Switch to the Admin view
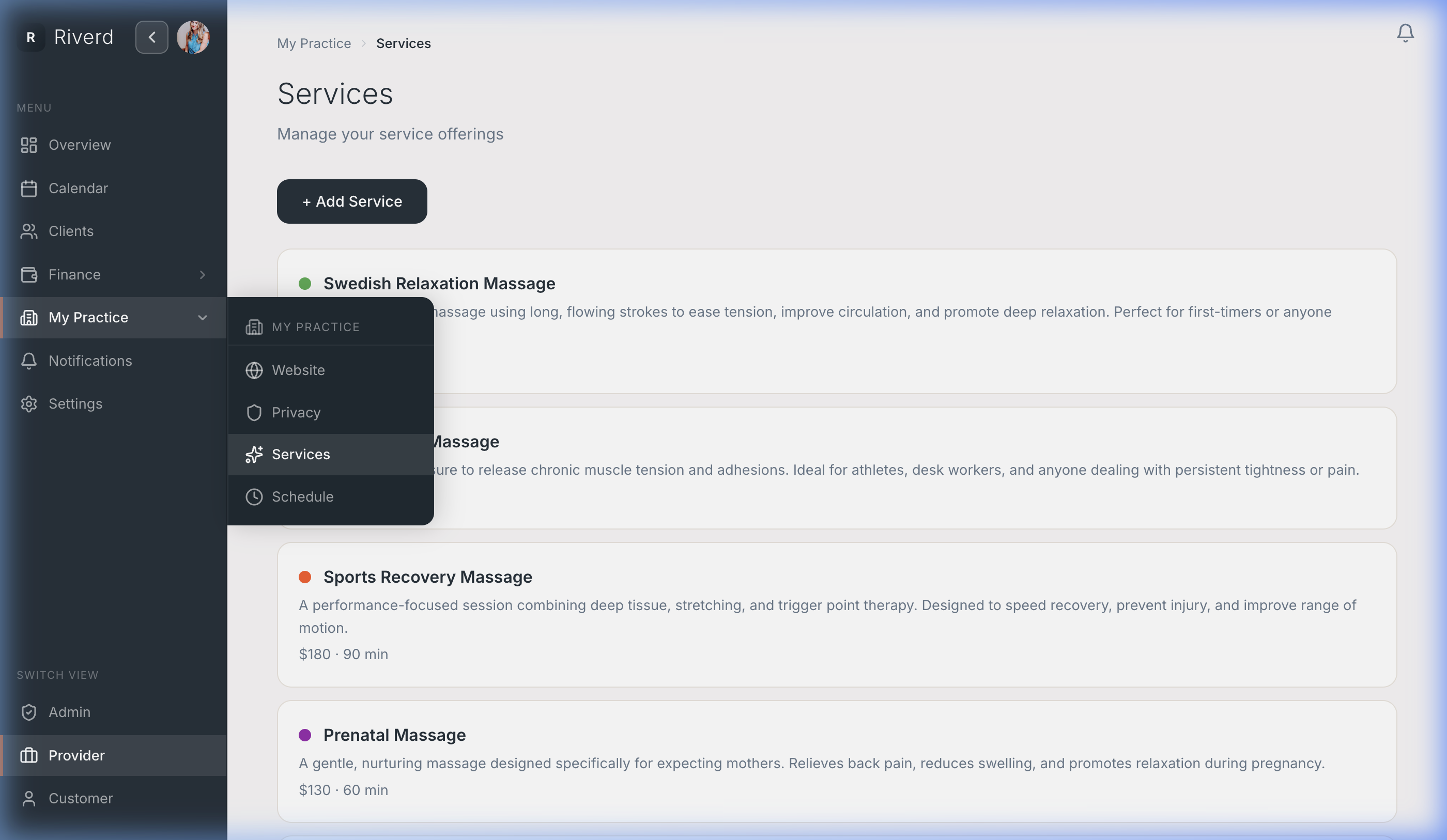The height and width of the screenshot is (840, 1447). pyautogui.click(x=69, y=712)
